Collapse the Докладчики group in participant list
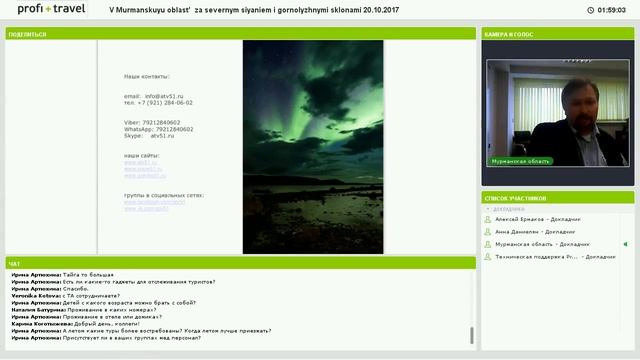Viewport: 640px width, 360px height. 488,209
